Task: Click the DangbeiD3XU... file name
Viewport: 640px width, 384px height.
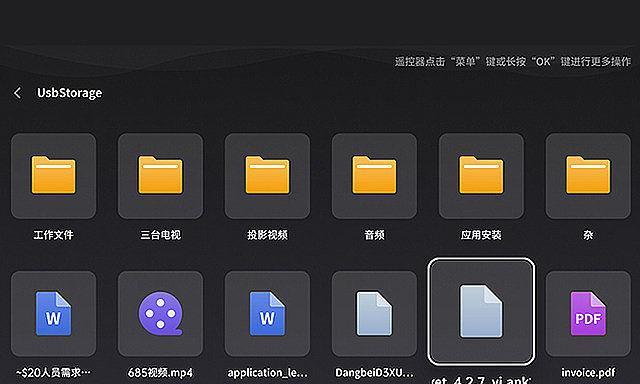Action: click(374, 373)
